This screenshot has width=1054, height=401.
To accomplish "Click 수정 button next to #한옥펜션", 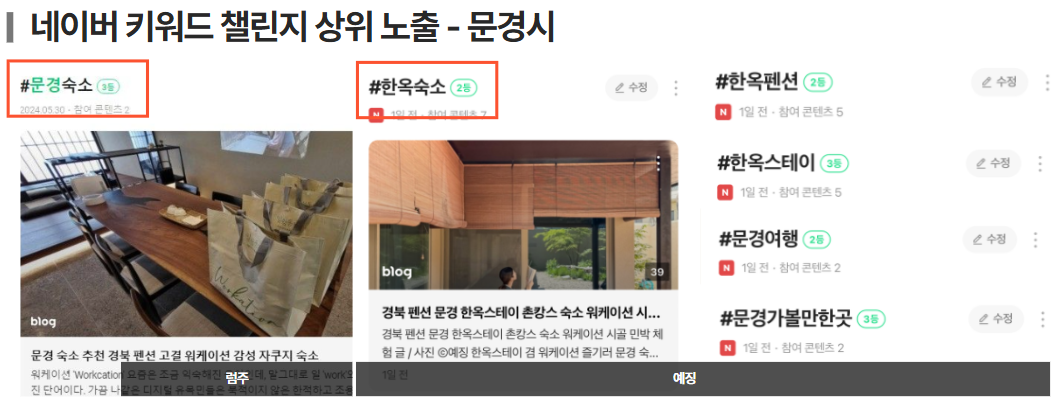I will click(x=1000, y=82).
